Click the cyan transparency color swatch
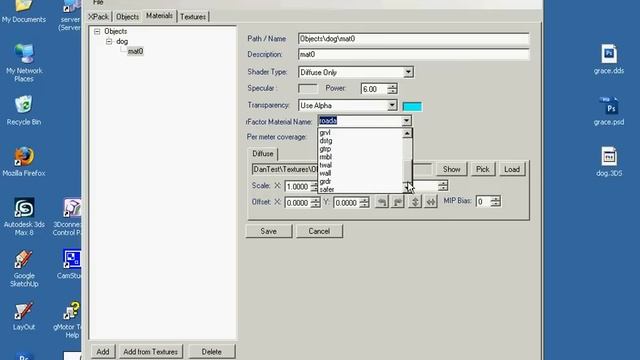The width and height of the screenshot is (640, 360). click(412, 107)
